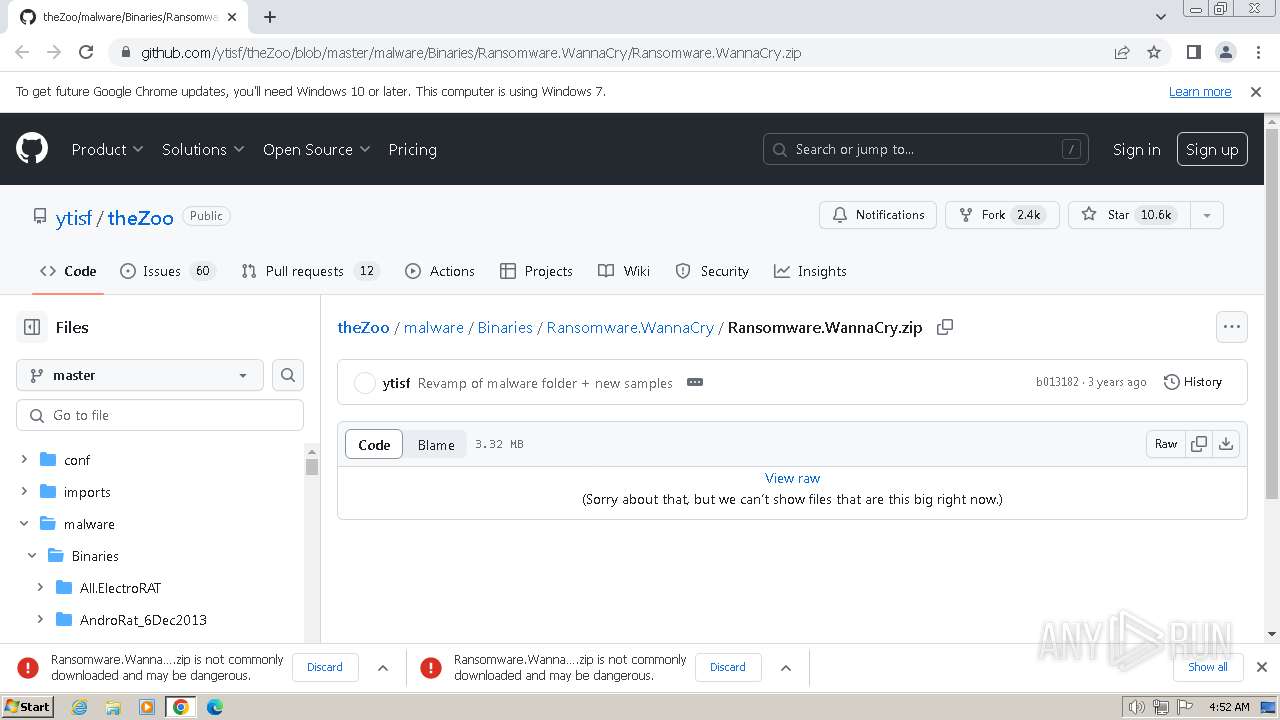
Task: Launch Windows Media Player from taskbar
Action: [x=147, y=707]
